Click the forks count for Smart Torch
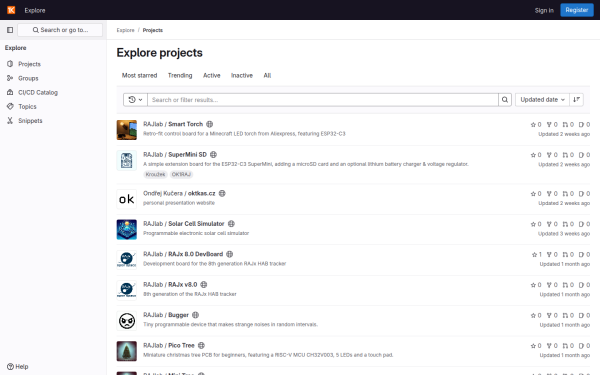The image size is (600, 375). (552, 124)
